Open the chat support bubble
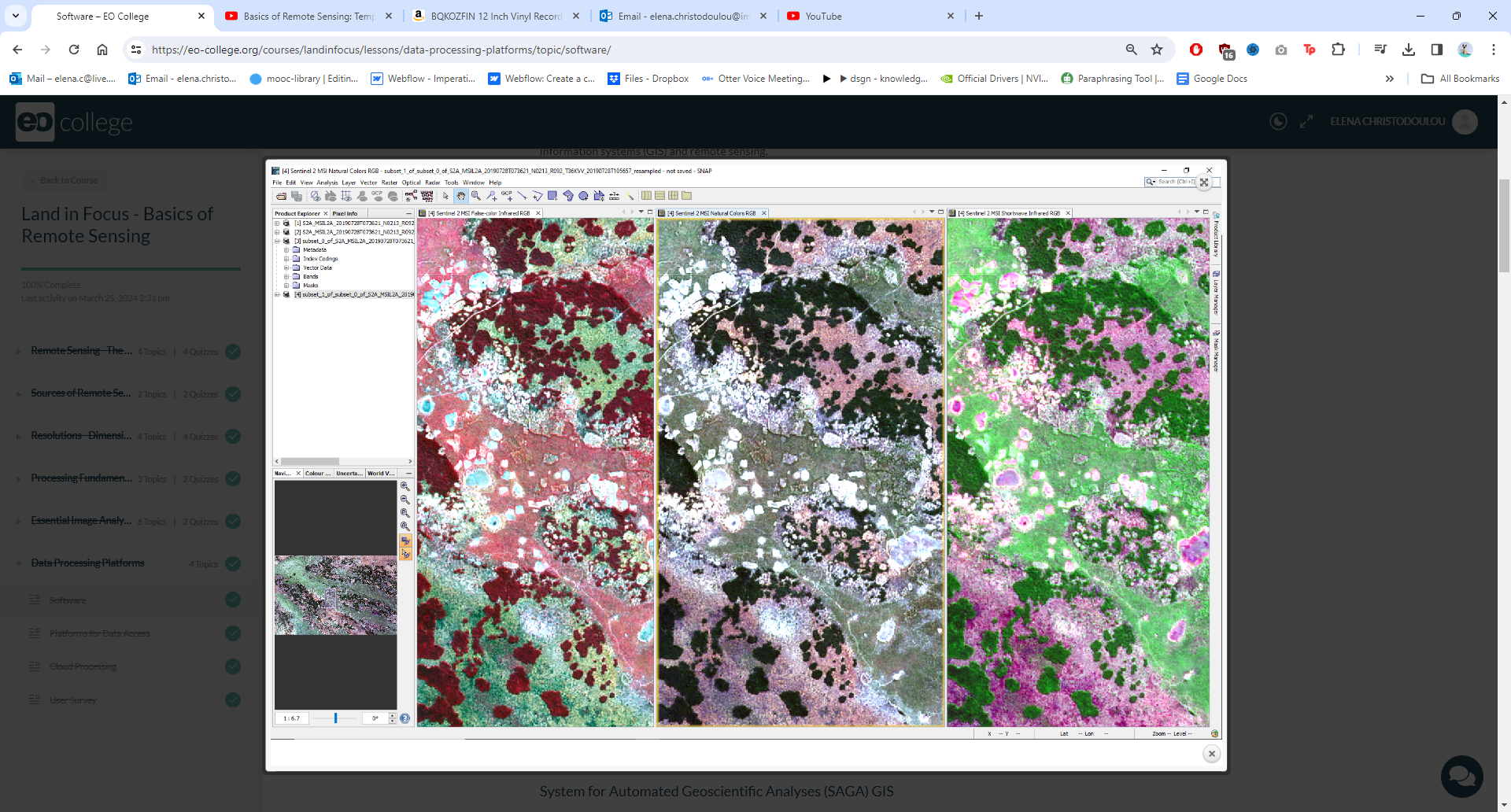1511x812 pixels. click(x=1461, y=777)
